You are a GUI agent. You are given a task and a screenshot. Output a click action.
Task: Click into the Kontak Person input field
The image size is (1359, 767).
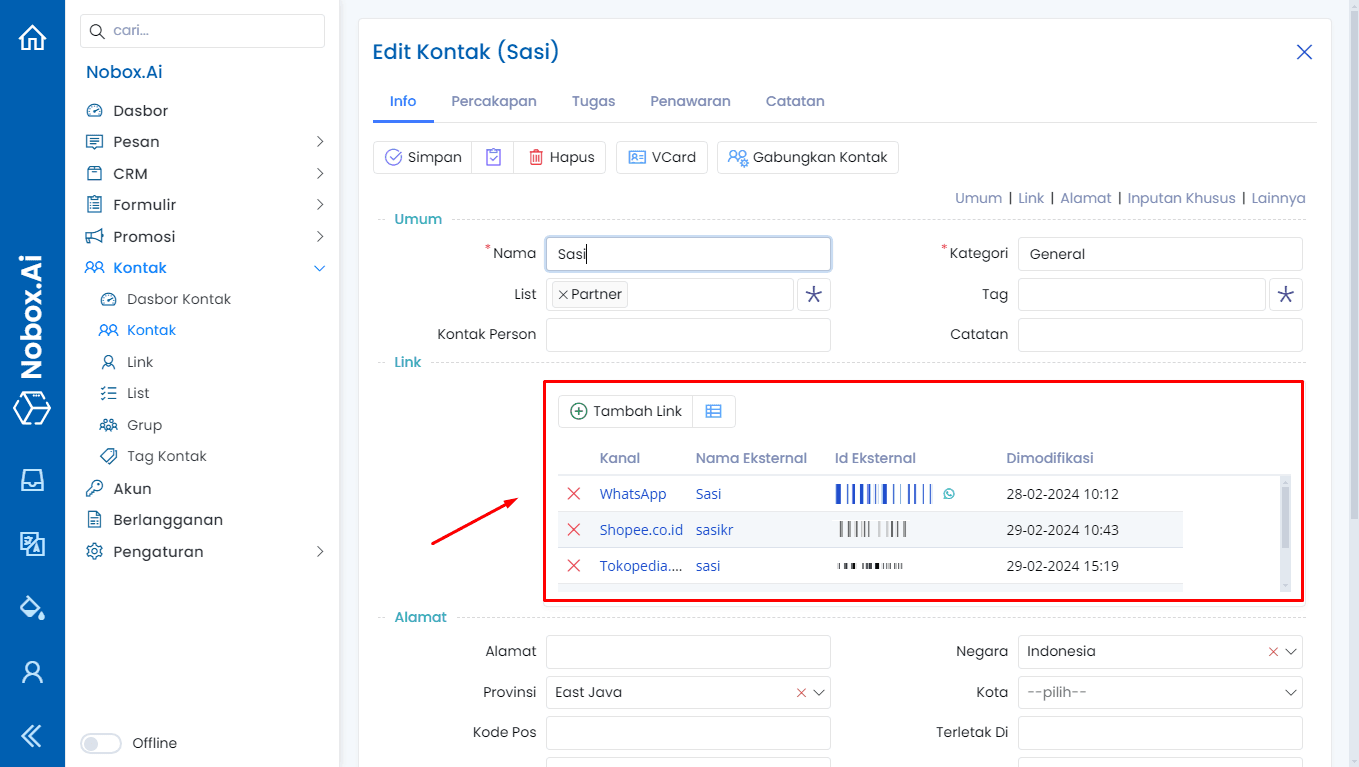coord(688,335)
